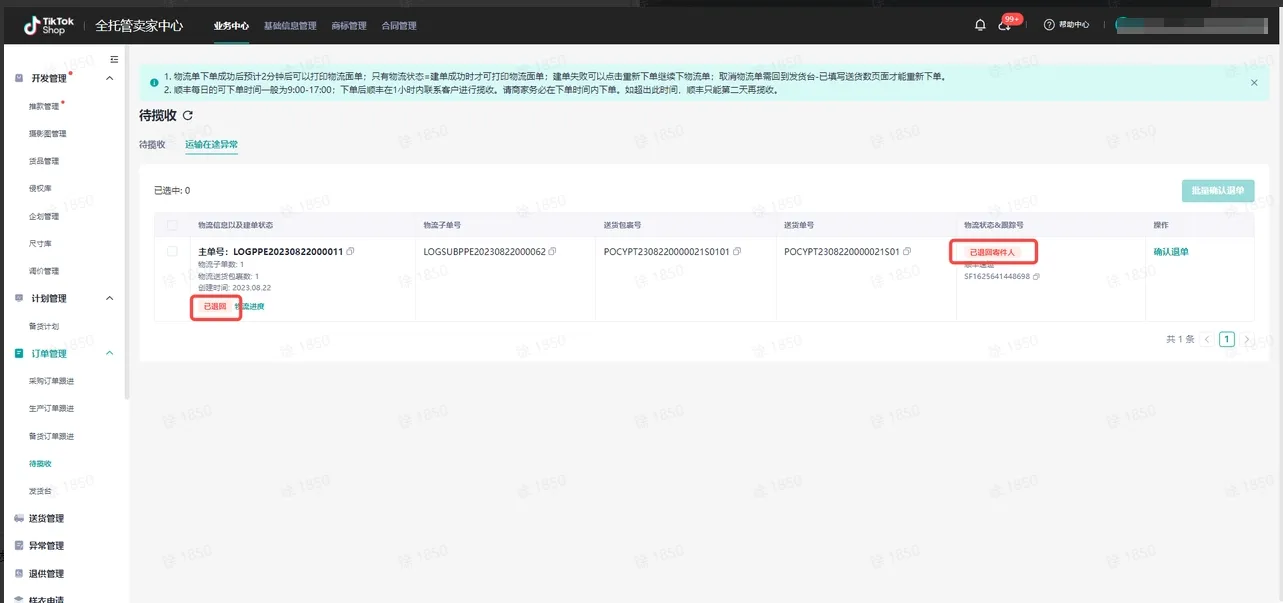Image resolution: width=1283 pixels, height=603 pixels.
Task: Tick the select-all header checkbox
Action: point(173,225)
